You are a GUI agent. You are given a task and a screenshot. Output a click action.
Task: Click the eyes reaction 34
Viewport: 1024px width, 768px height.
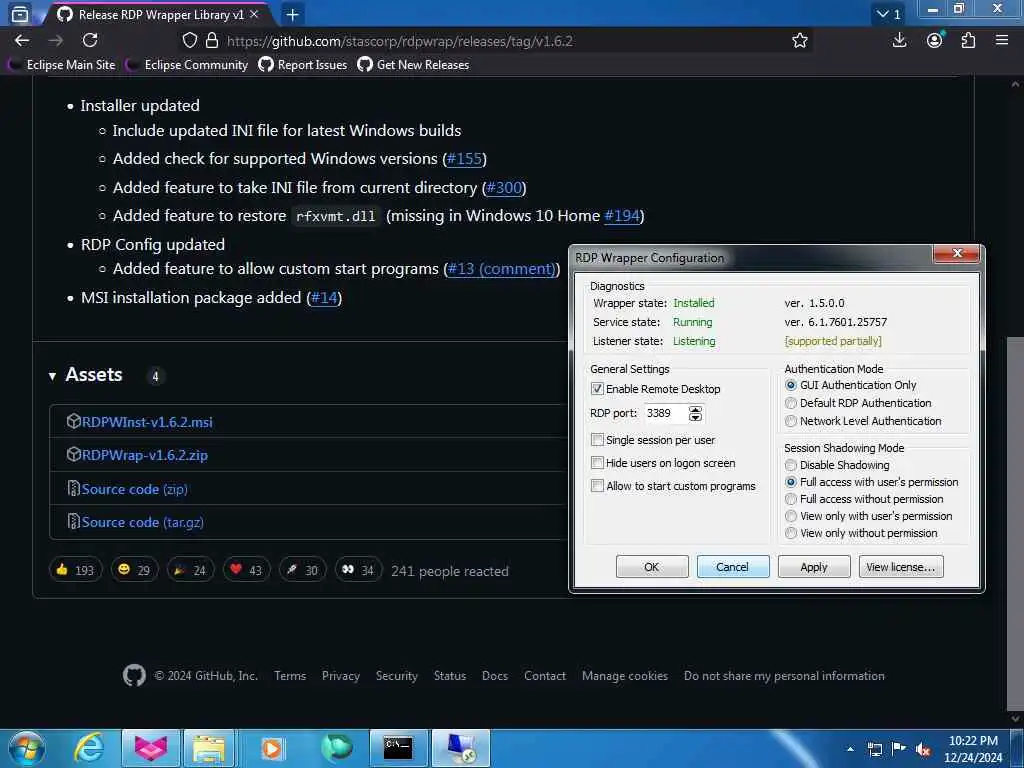click(358, 570)
